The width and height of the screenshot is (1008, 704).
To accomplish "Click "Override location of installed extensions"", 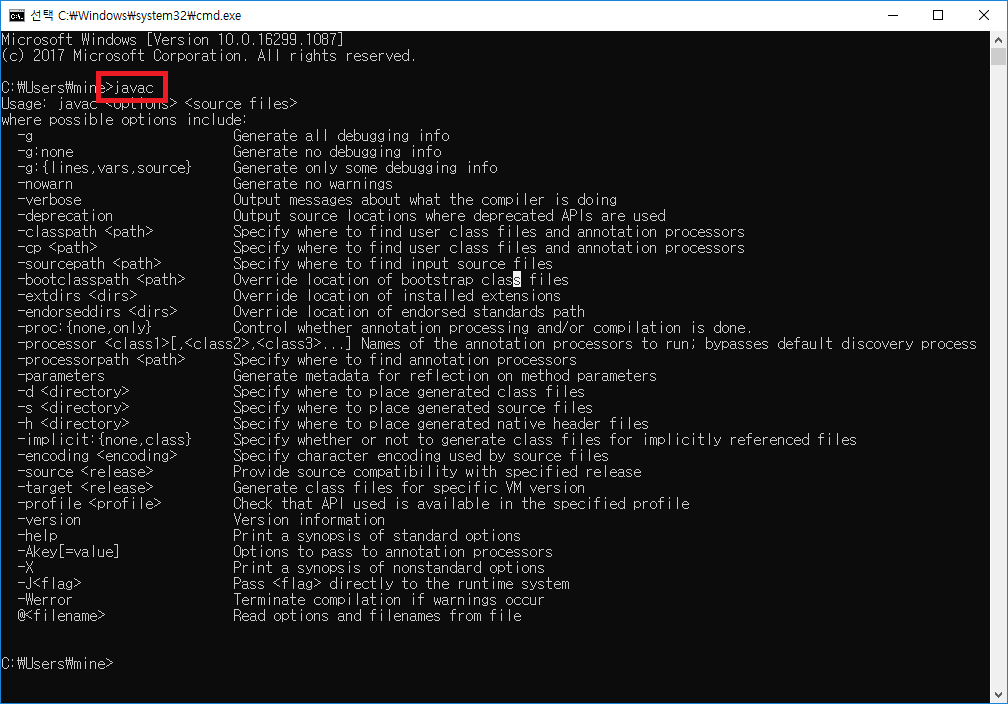I will (397, 296).
